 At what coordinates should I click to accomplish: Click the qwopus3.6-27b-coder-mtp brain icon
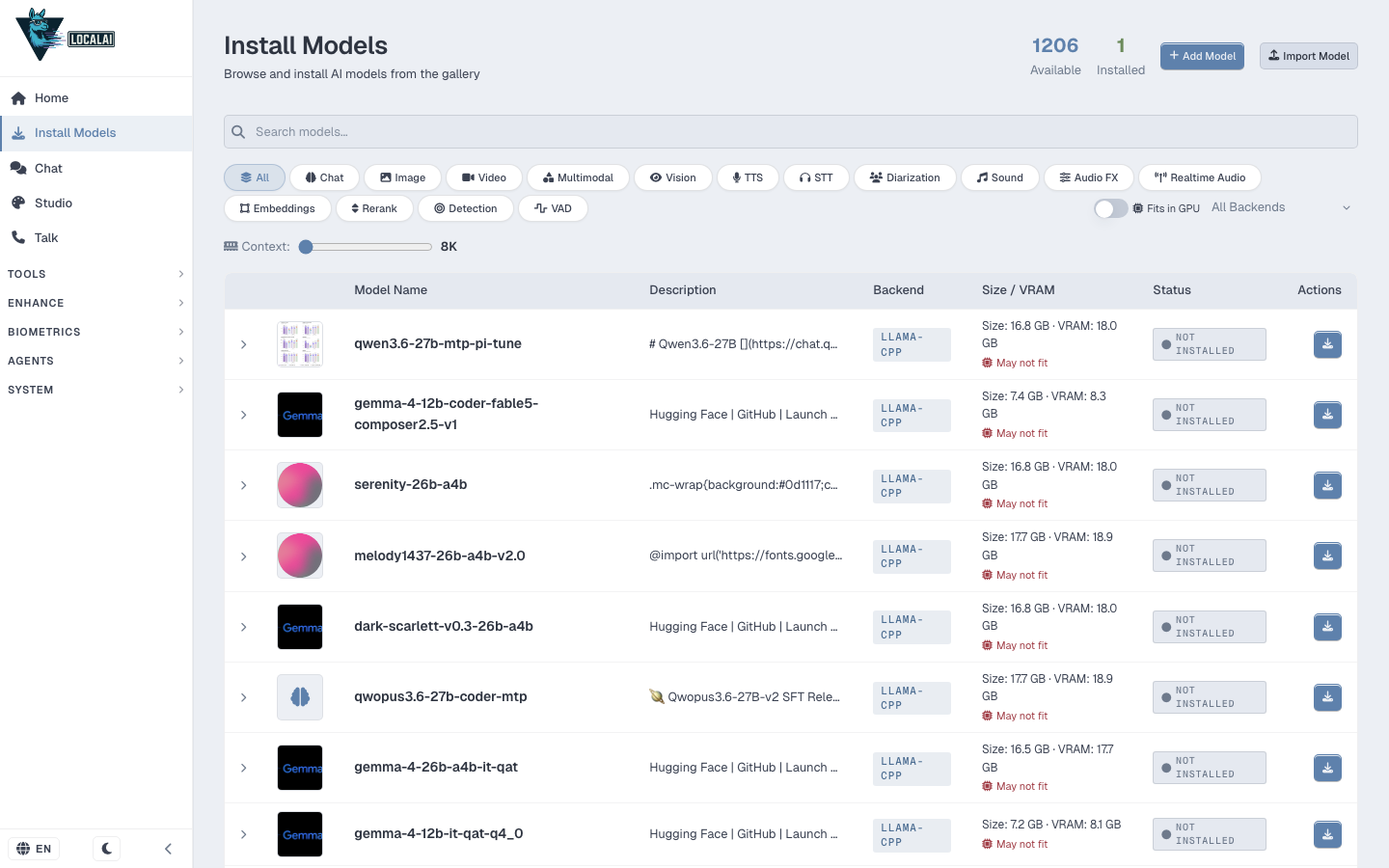click(300, 697)
